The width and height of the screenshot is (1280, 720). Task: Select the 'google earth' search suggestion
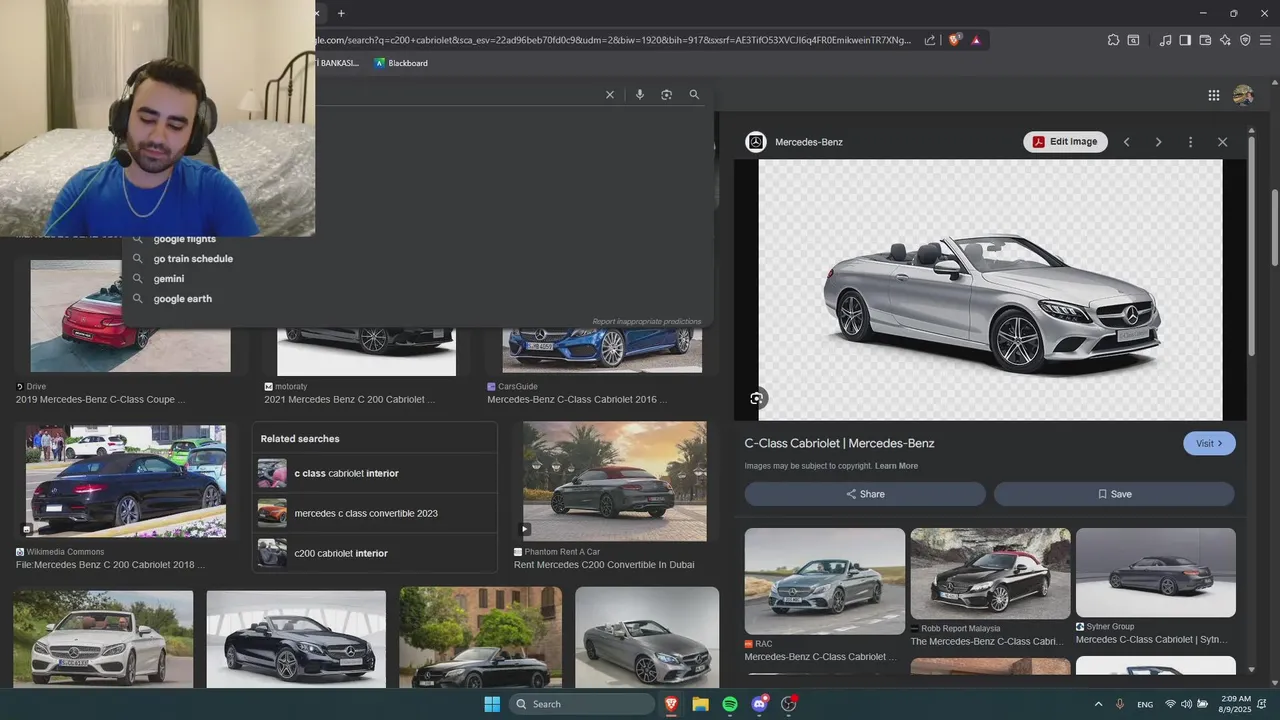point(183,299)
